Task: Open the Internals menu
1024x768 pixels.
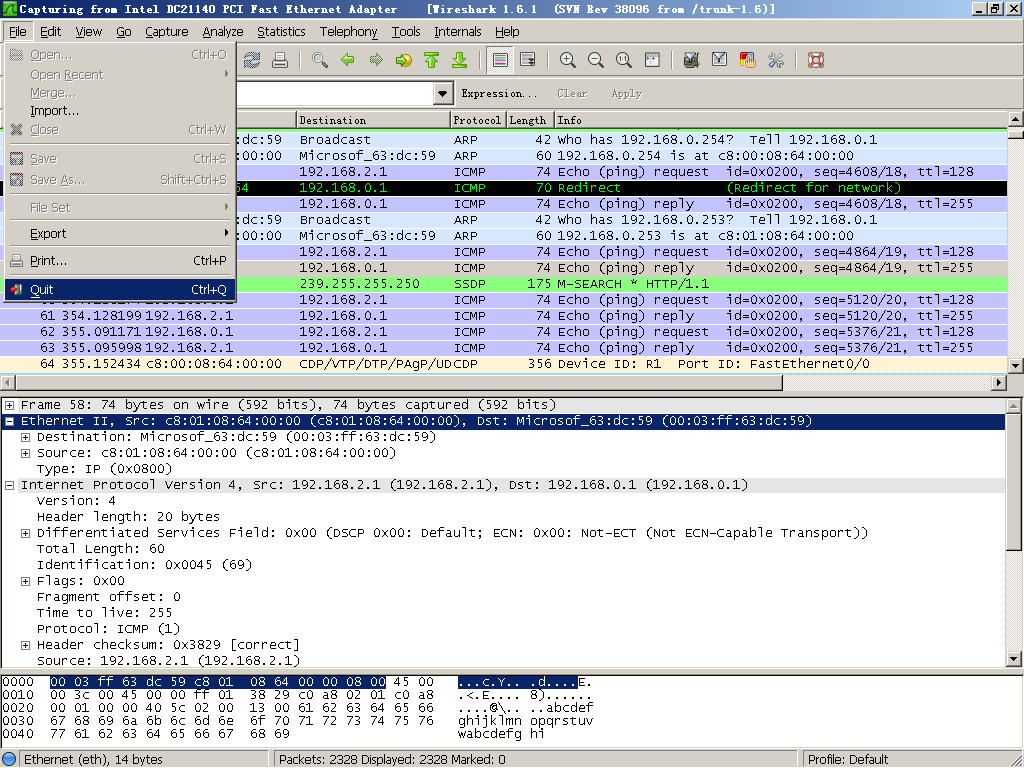Action: [457, 31]
